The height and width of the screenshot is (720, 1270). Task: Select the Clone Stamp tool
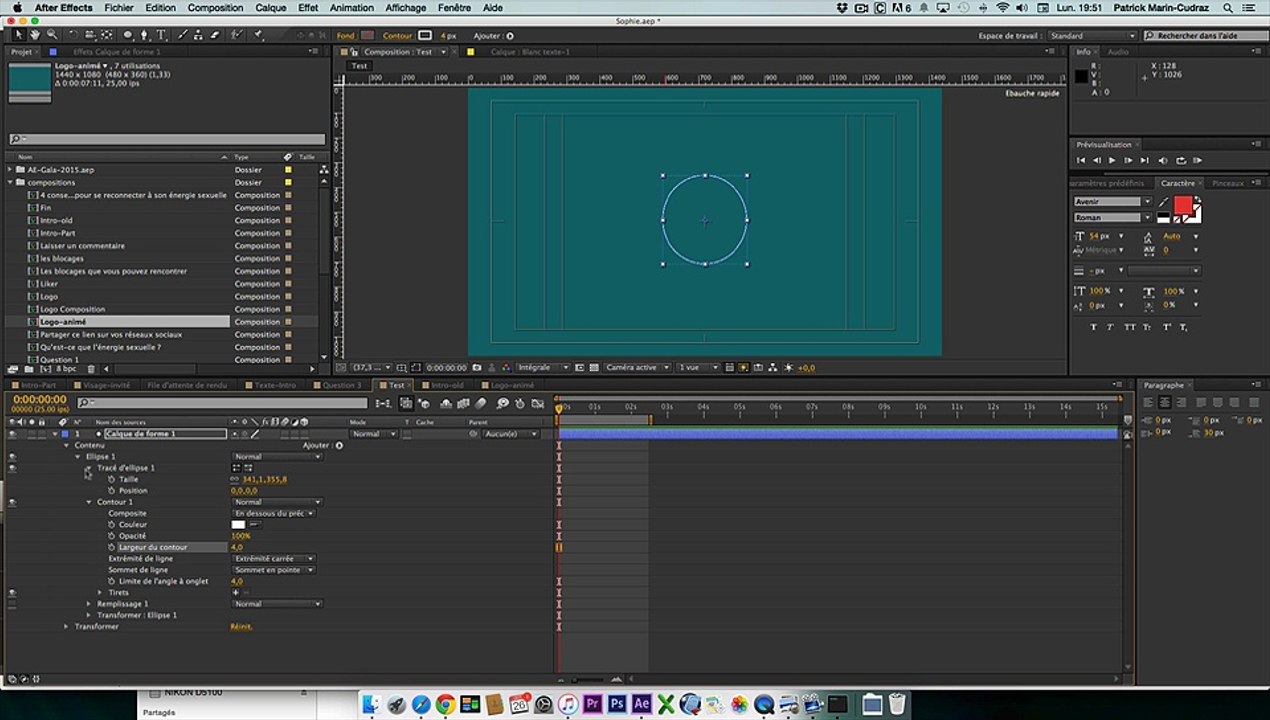tap(198, 35)
